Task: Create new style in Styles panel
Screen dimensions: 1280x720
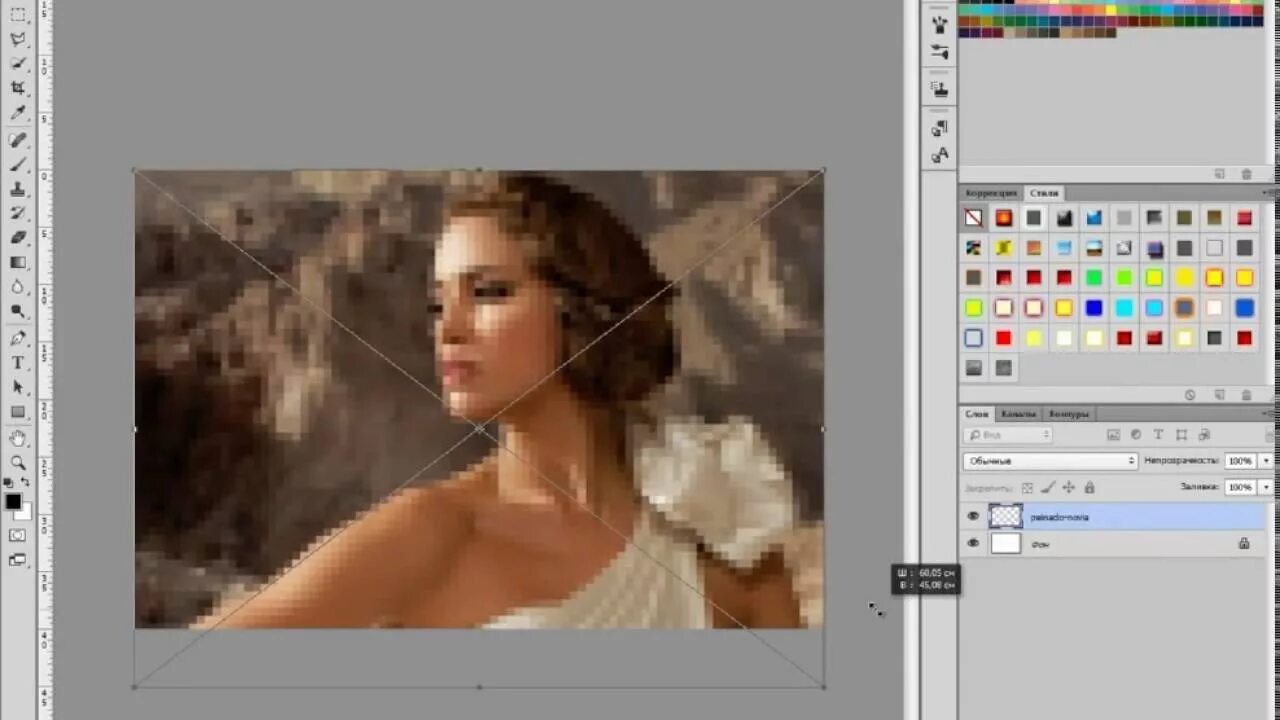Action: click(x=1220, y=395)
